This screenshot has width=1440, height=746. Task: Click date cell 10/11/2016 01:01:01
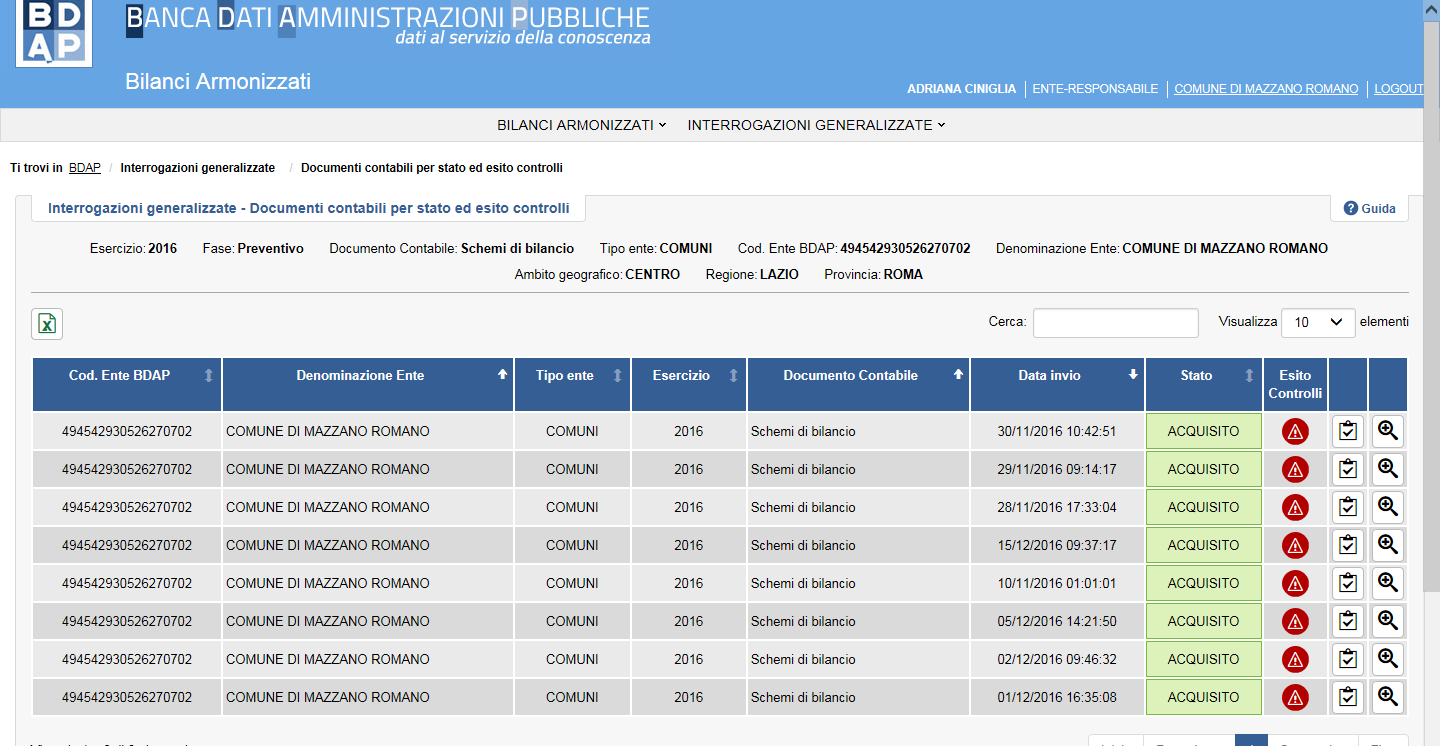pos(1057,584)
